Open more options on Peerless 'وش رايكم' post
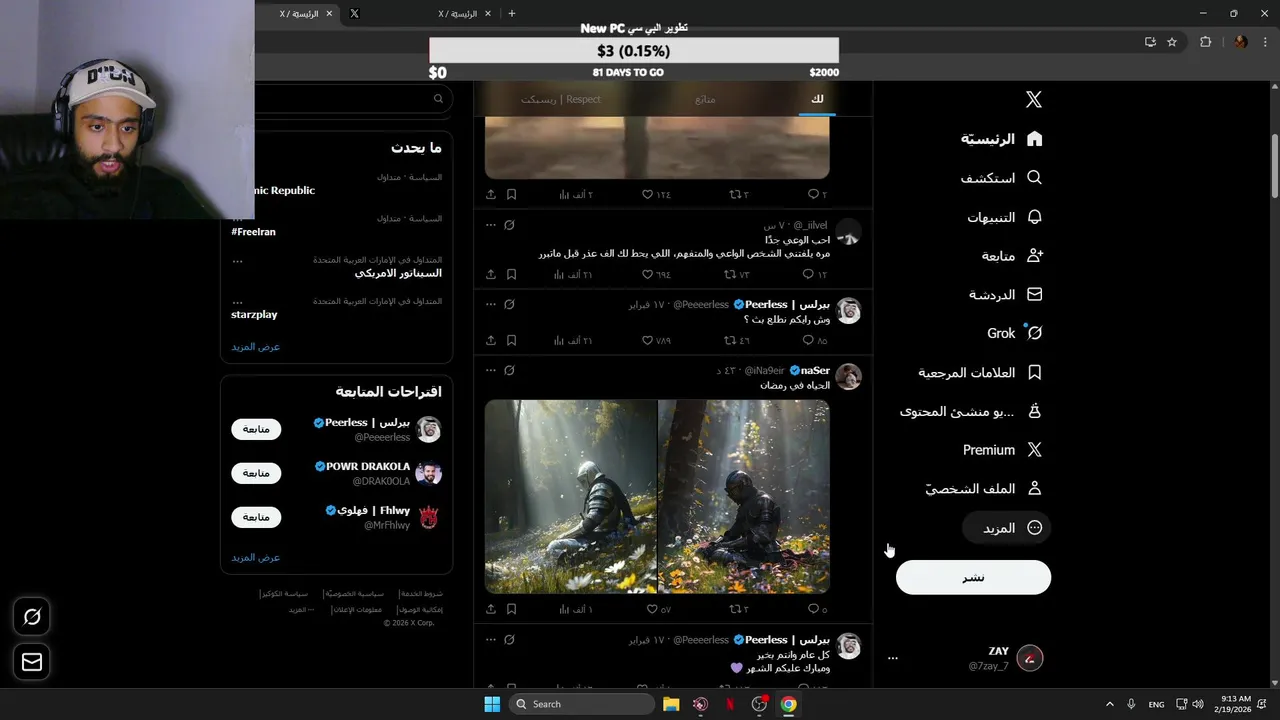The image size is (1280, 720). click(491, 304)
